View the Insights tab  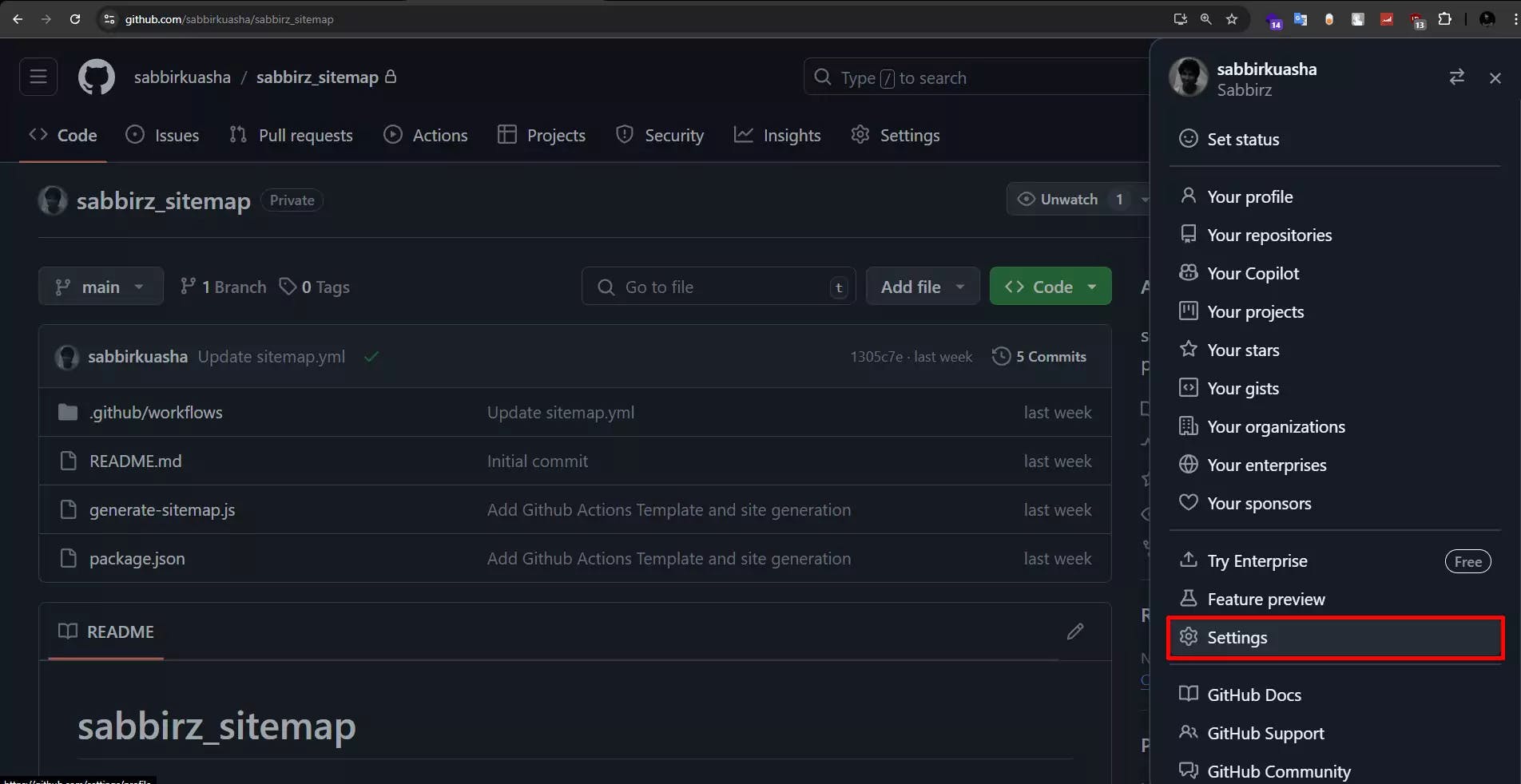(777, 136)
